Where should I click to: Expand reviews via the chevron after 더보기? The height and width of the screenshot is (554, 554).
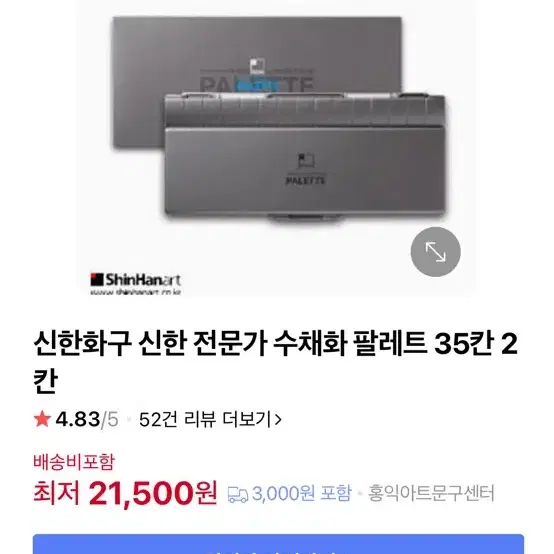tap(278, 420)
